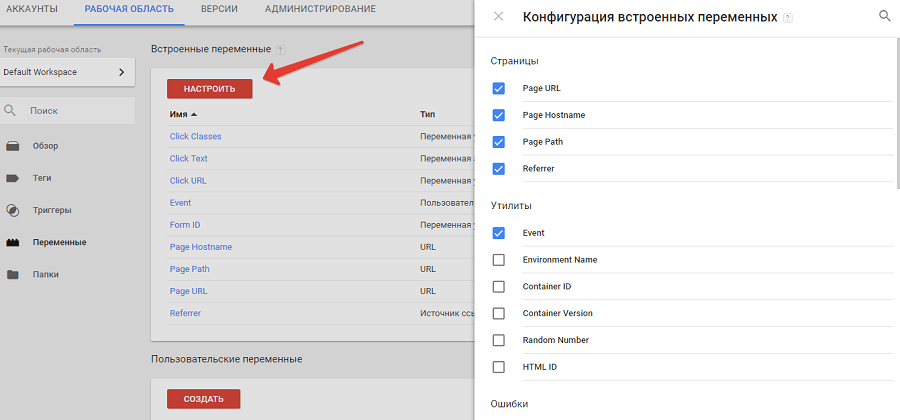Uncheck the Page URL checkbox
Screen dimensions: 900x420
(x=499, y=88)
